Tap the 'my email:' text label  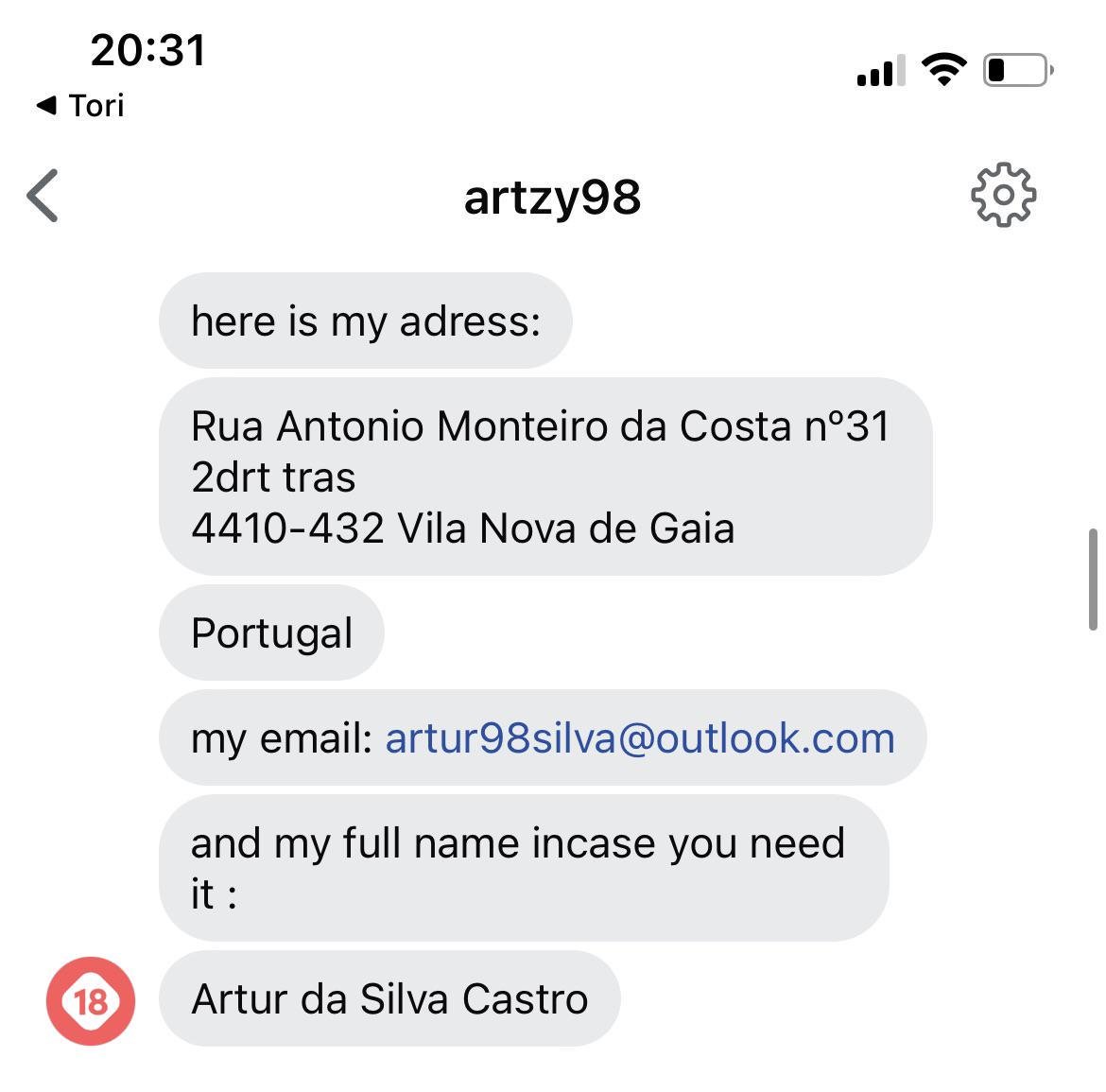(x=282, y=738)
